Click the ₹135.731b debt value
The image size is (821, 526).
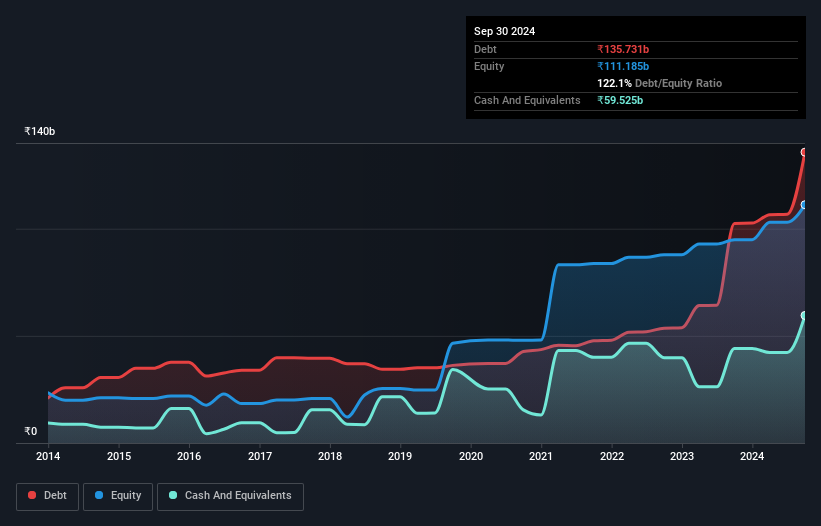(x=623, y=49)
